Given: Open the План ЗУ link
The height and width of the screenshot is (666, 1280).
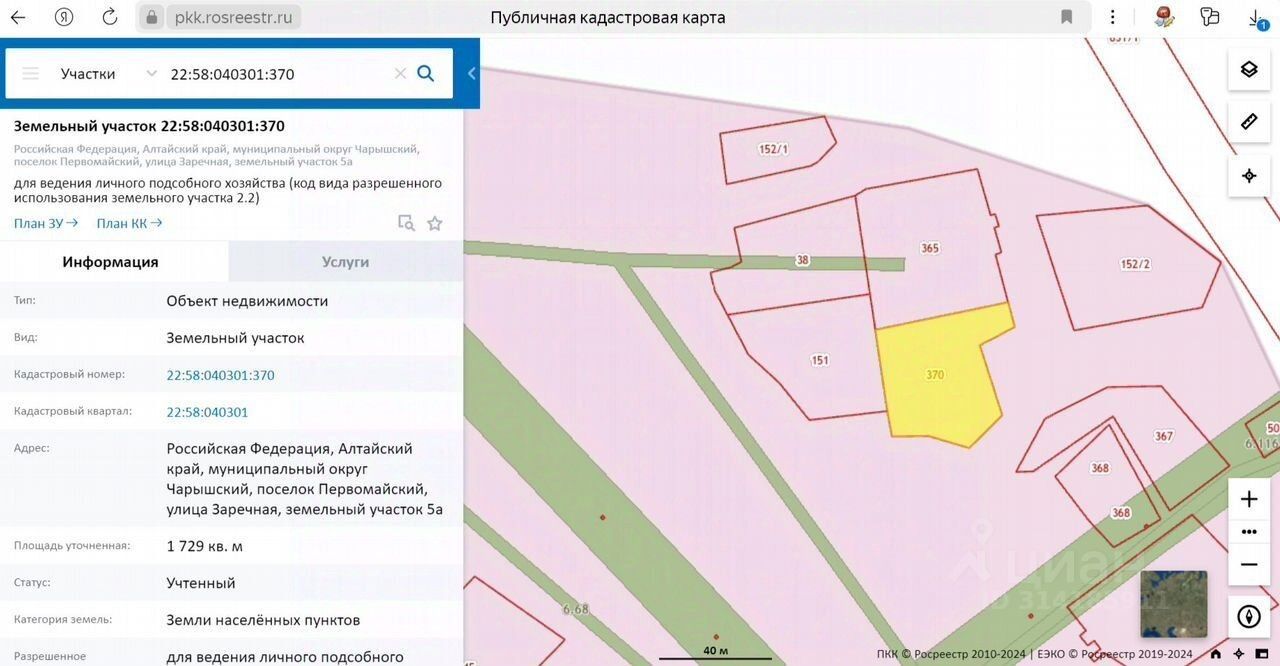Looking at the screenshot, I should [46, 223].
